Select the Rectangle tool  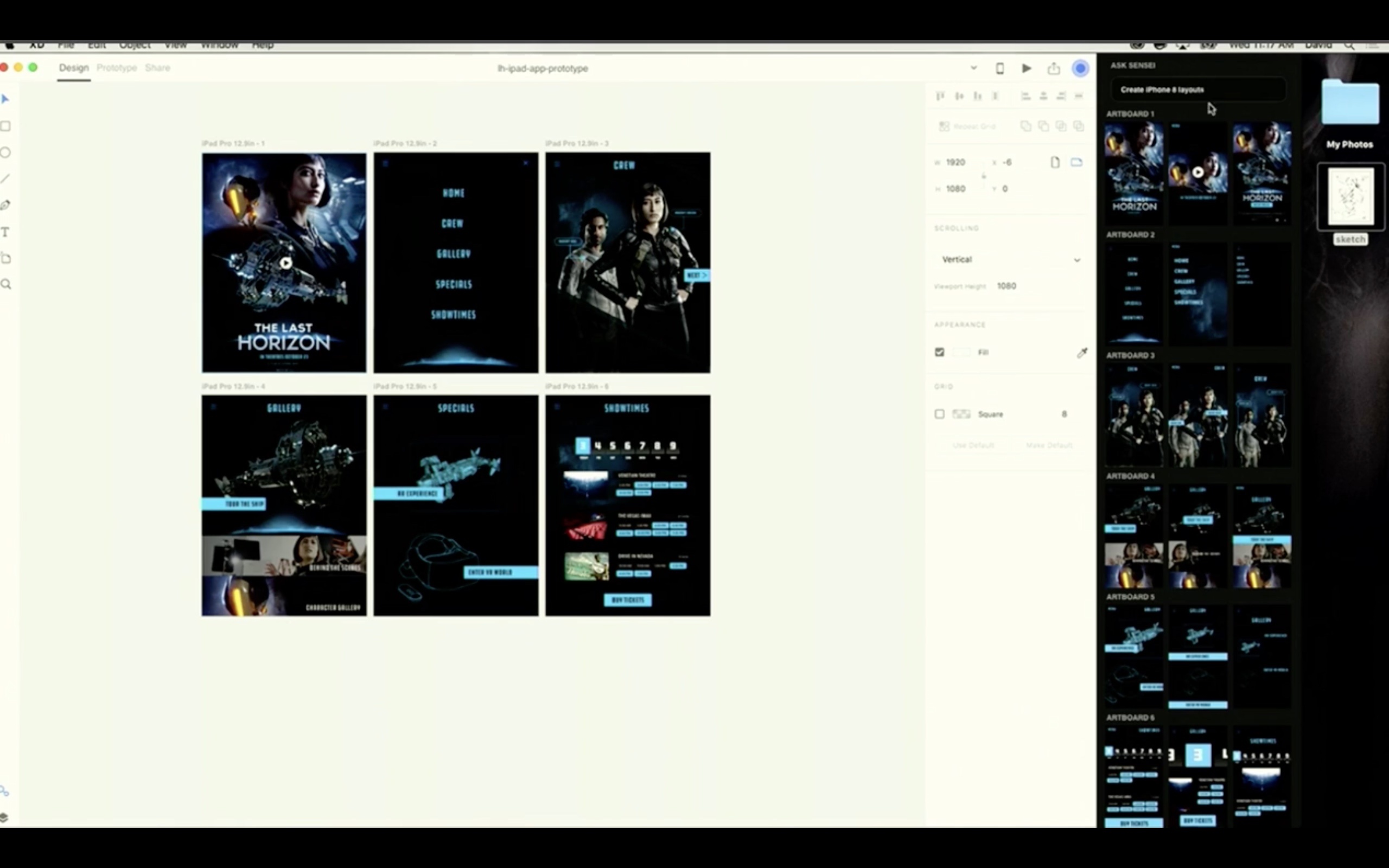pos(5,126)
